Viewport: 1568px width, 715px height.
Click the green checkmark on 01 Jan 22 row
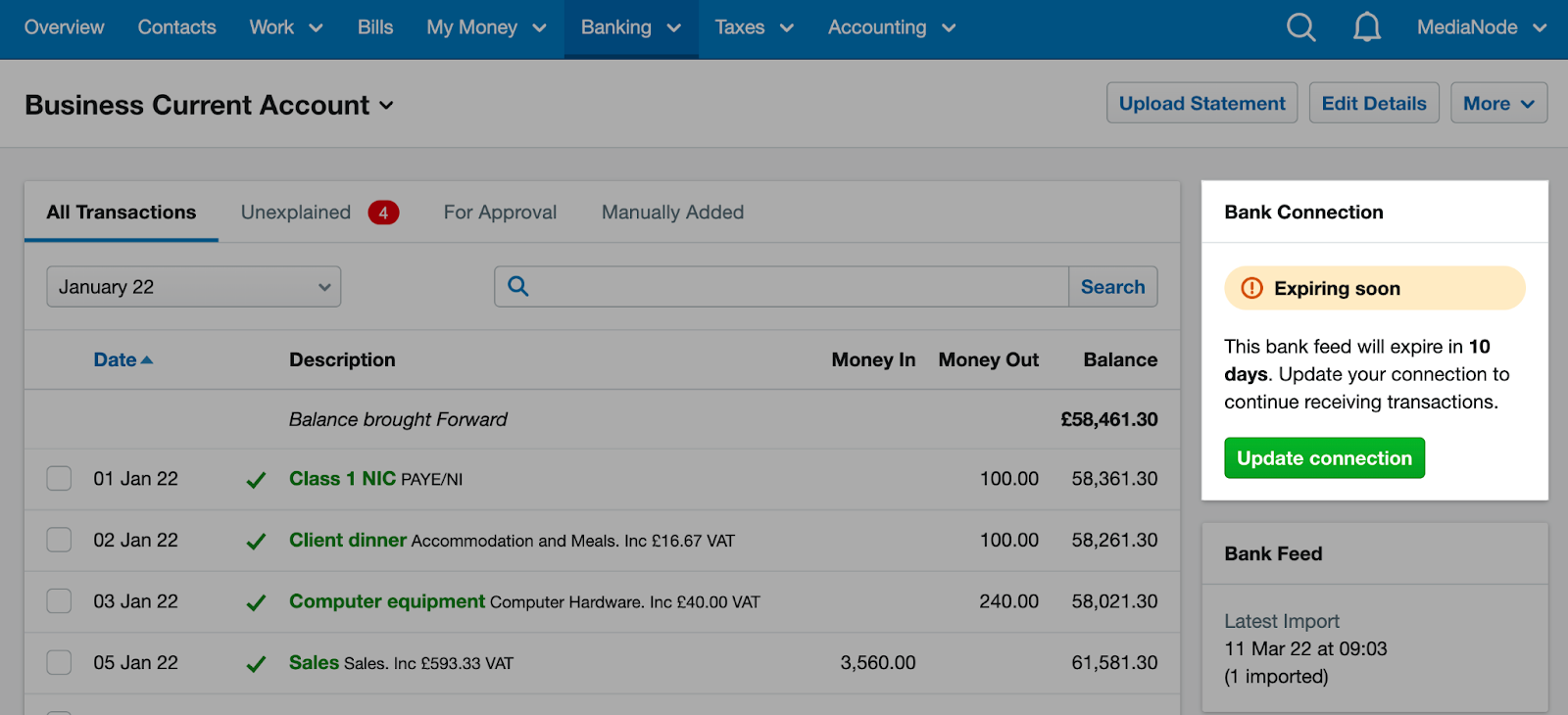coord(256,480)
